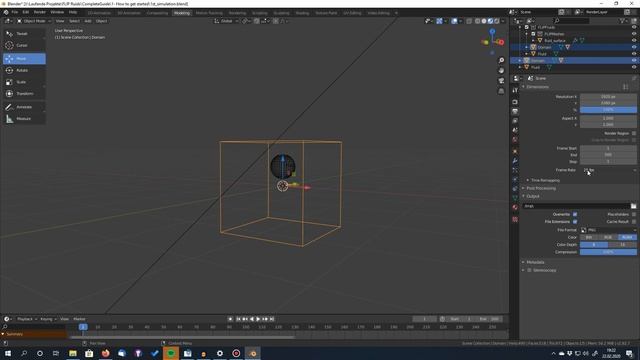Screen dimensions: 640x360
Task: Open the View Layer properties tab icon
Action: click(515, 121)
